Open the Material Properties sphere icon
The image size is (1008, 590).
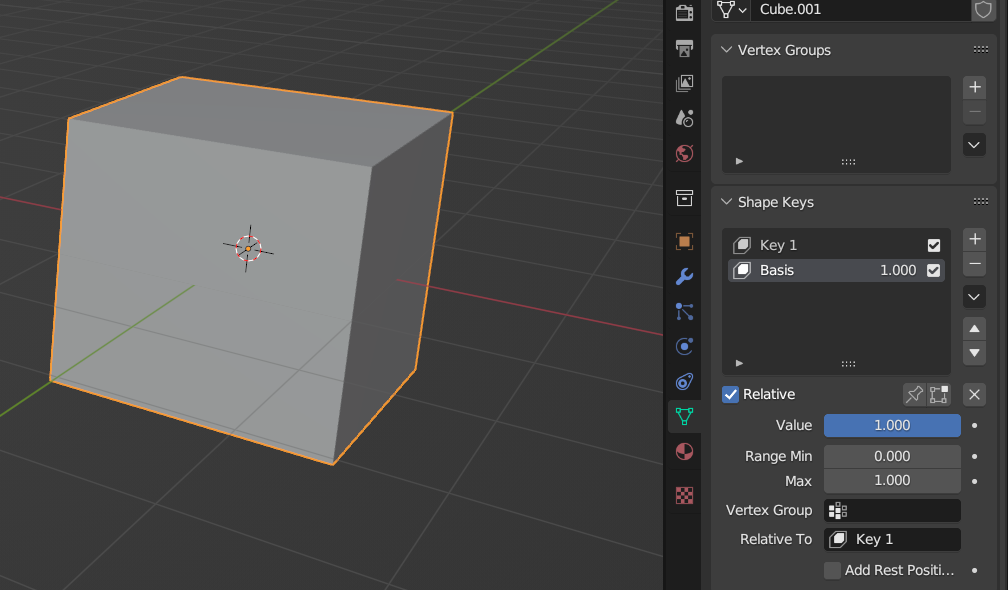(x=684, y=452)
